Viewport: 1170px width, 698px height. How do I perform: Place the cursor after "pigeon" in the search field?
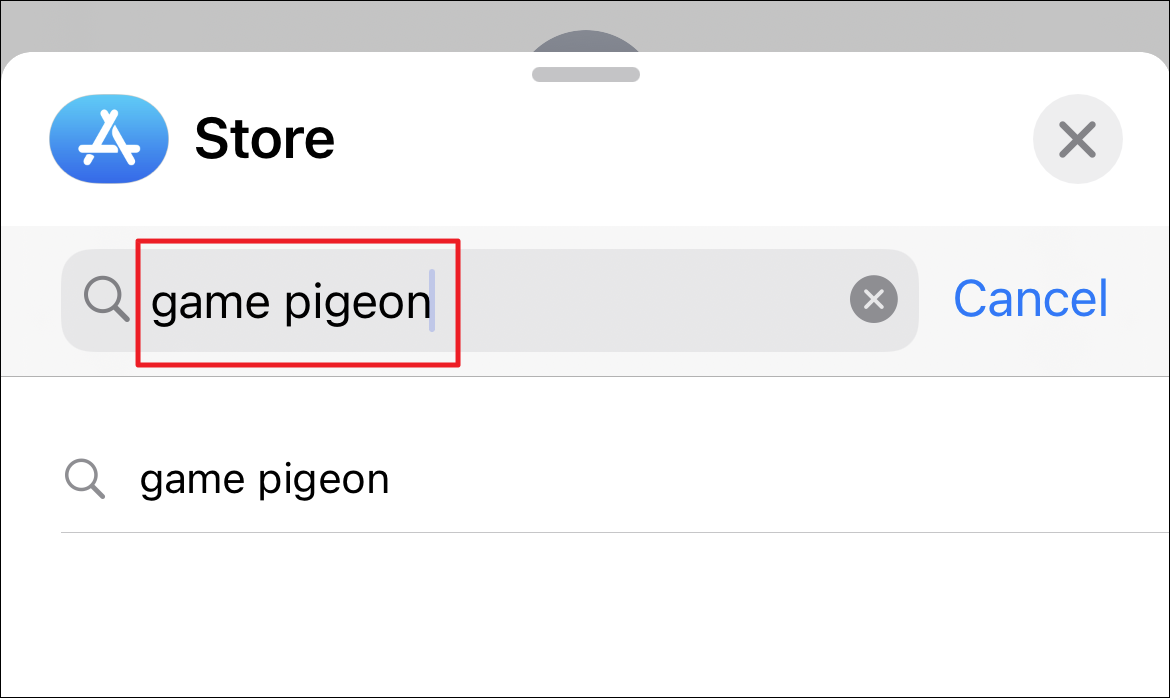click(x=432, y=300)
